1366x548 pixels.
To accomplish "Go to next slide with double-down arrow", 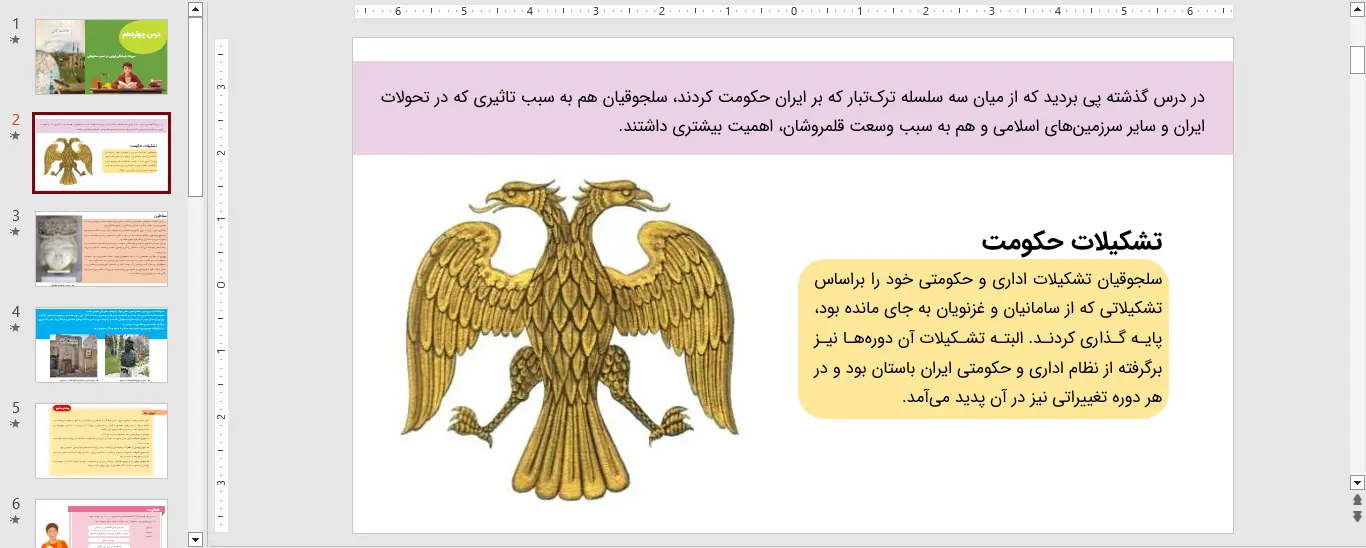I will 1357,516.
